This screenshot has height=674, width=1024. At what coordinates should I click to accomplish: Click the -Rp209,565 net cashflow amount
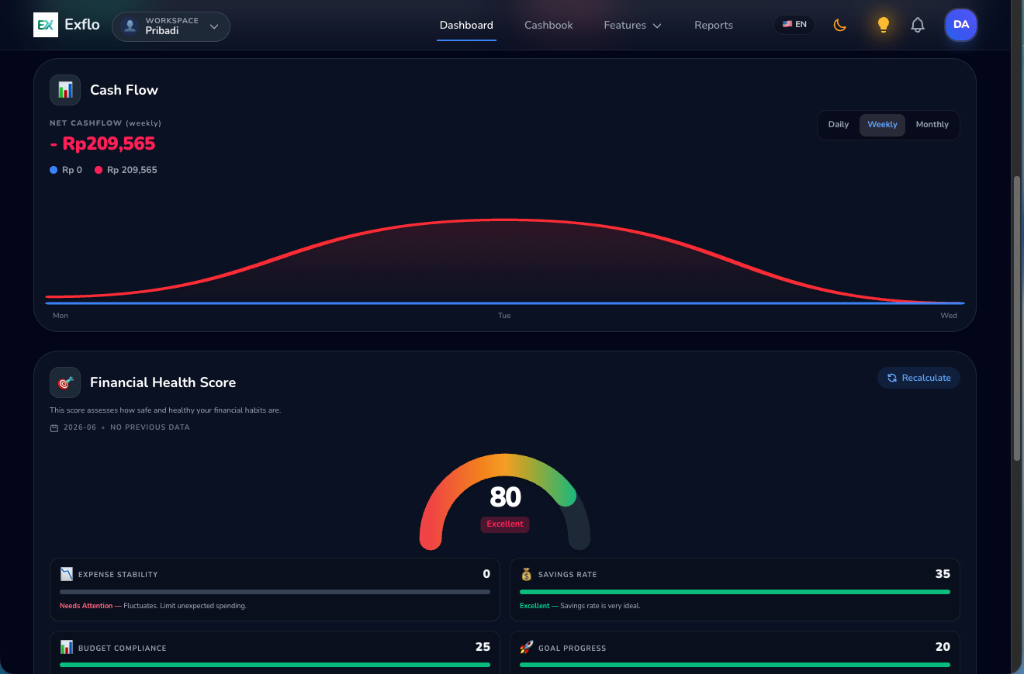[103, 144]
